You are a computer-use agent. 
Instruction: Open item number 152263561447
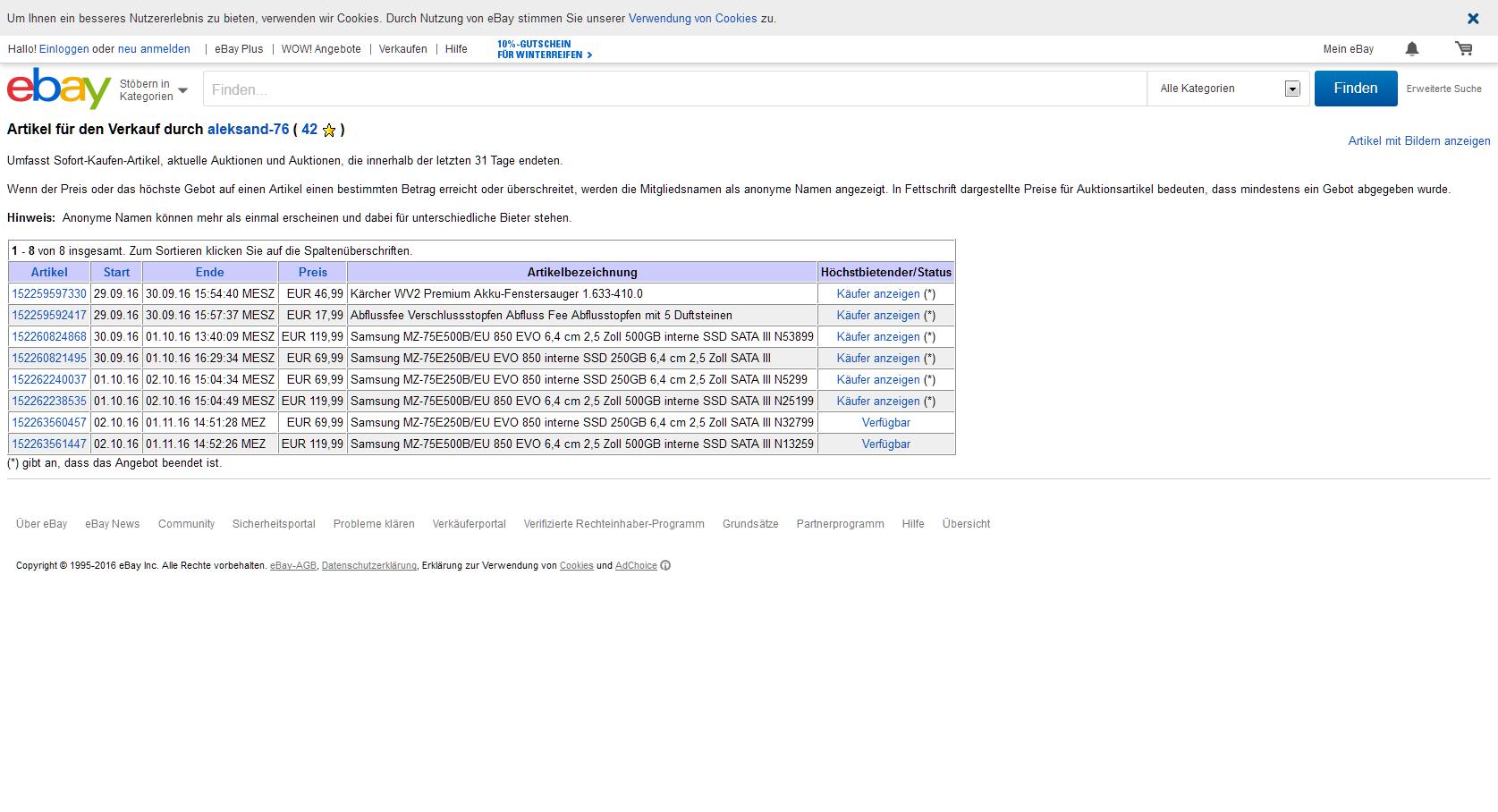49,444
